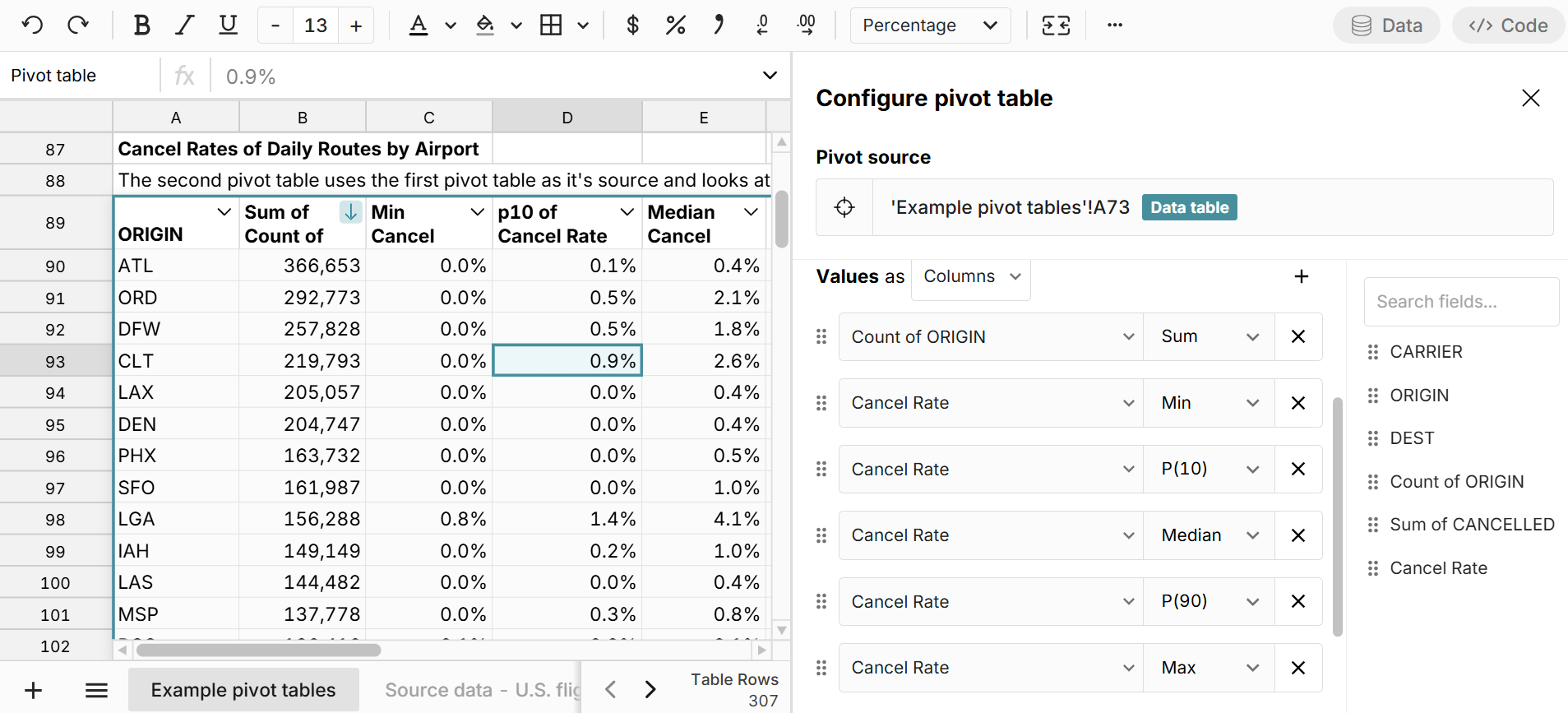Open the Data panel button
This screenshot has height=713, width=1568.
pyautogui.click(x=1386, y=25)
